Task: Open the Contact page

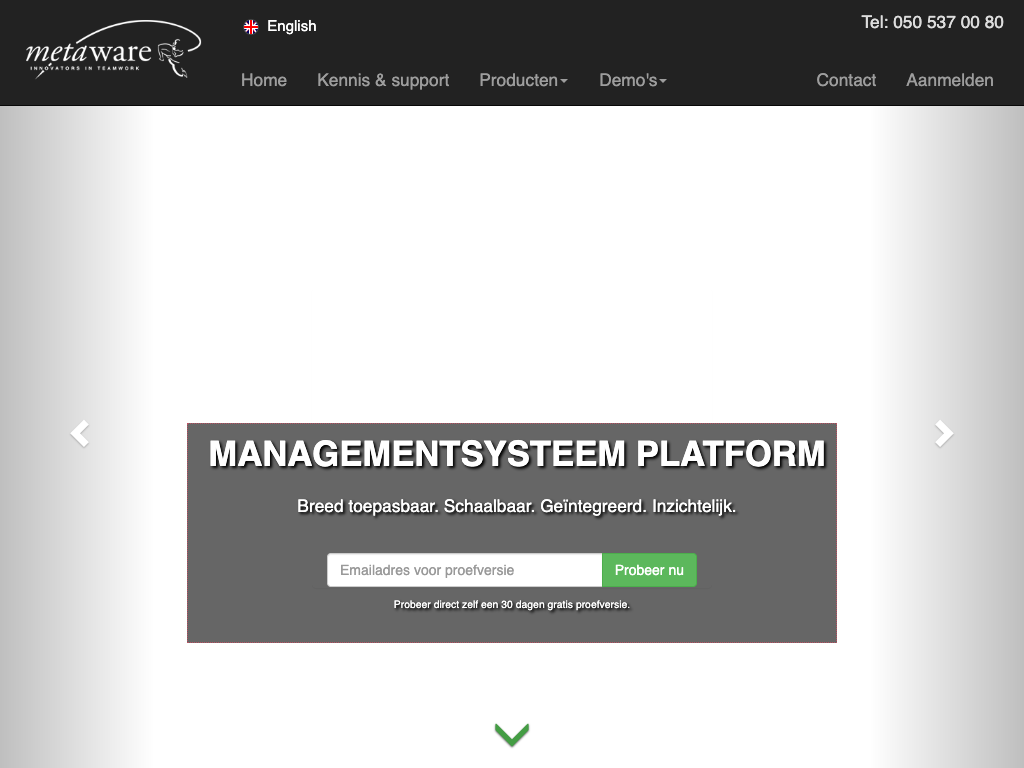Action: point(846,80)
